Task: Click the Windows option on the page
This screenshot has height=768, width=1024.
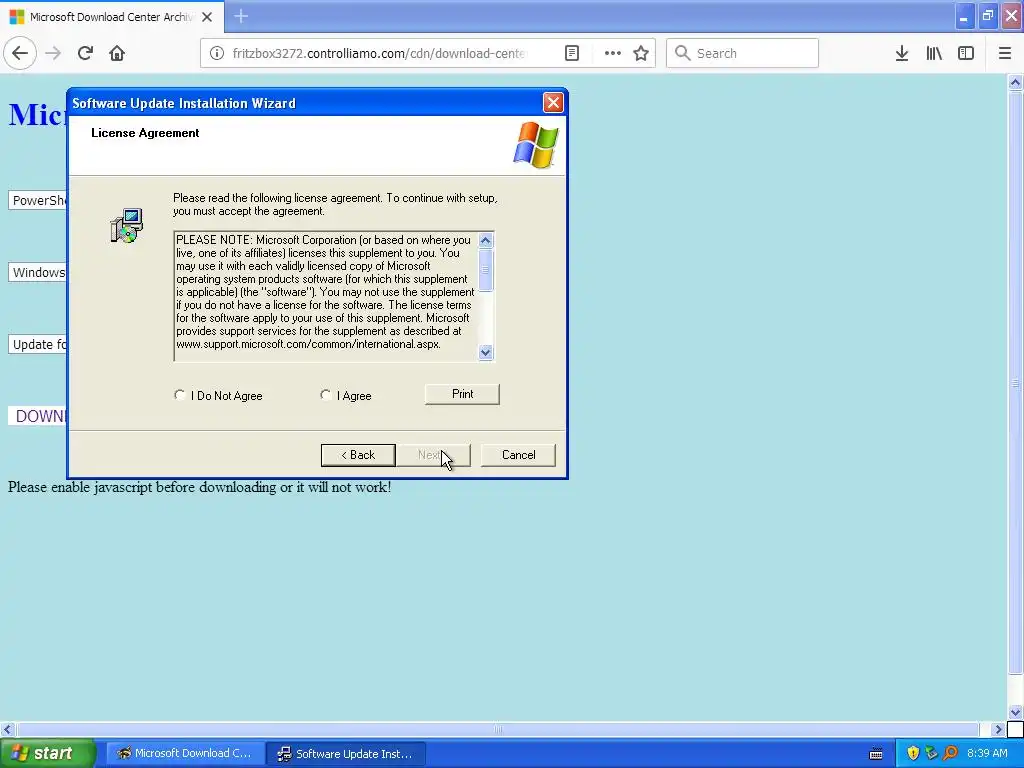Action: pyautogui.click(x=38, y=272)
